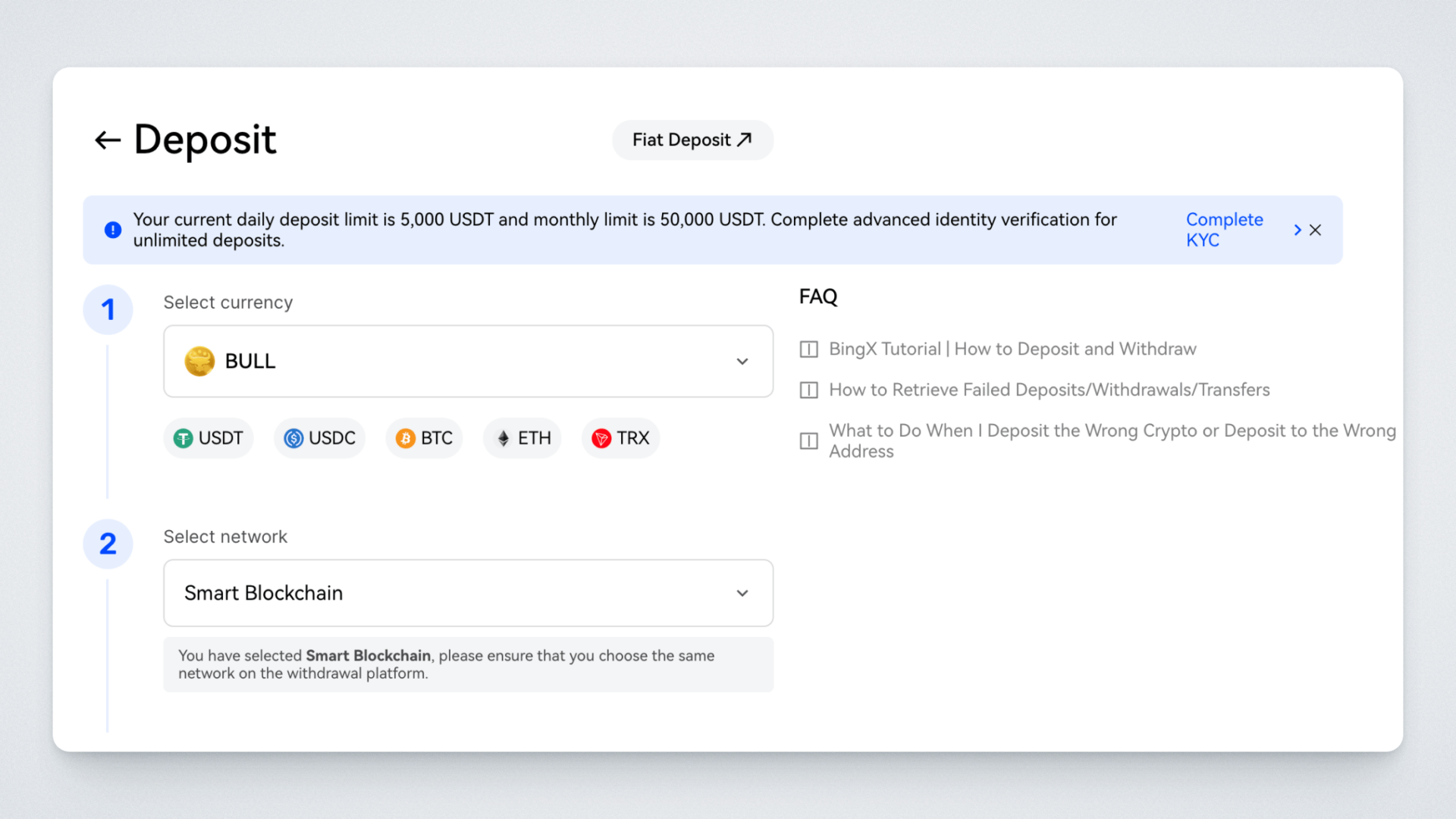
Task: Click the back arrow beside Deposit
Action: coord(108,140)
